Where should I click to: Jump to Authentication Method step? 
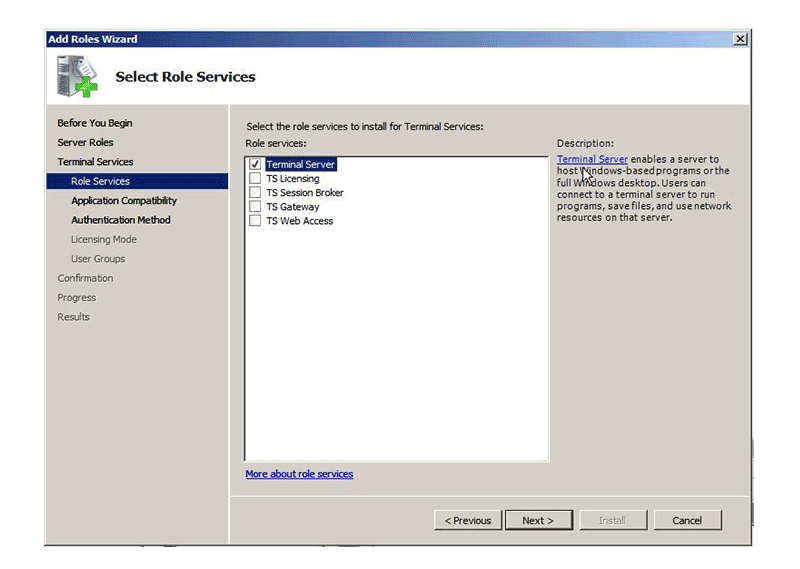(121, 220)
